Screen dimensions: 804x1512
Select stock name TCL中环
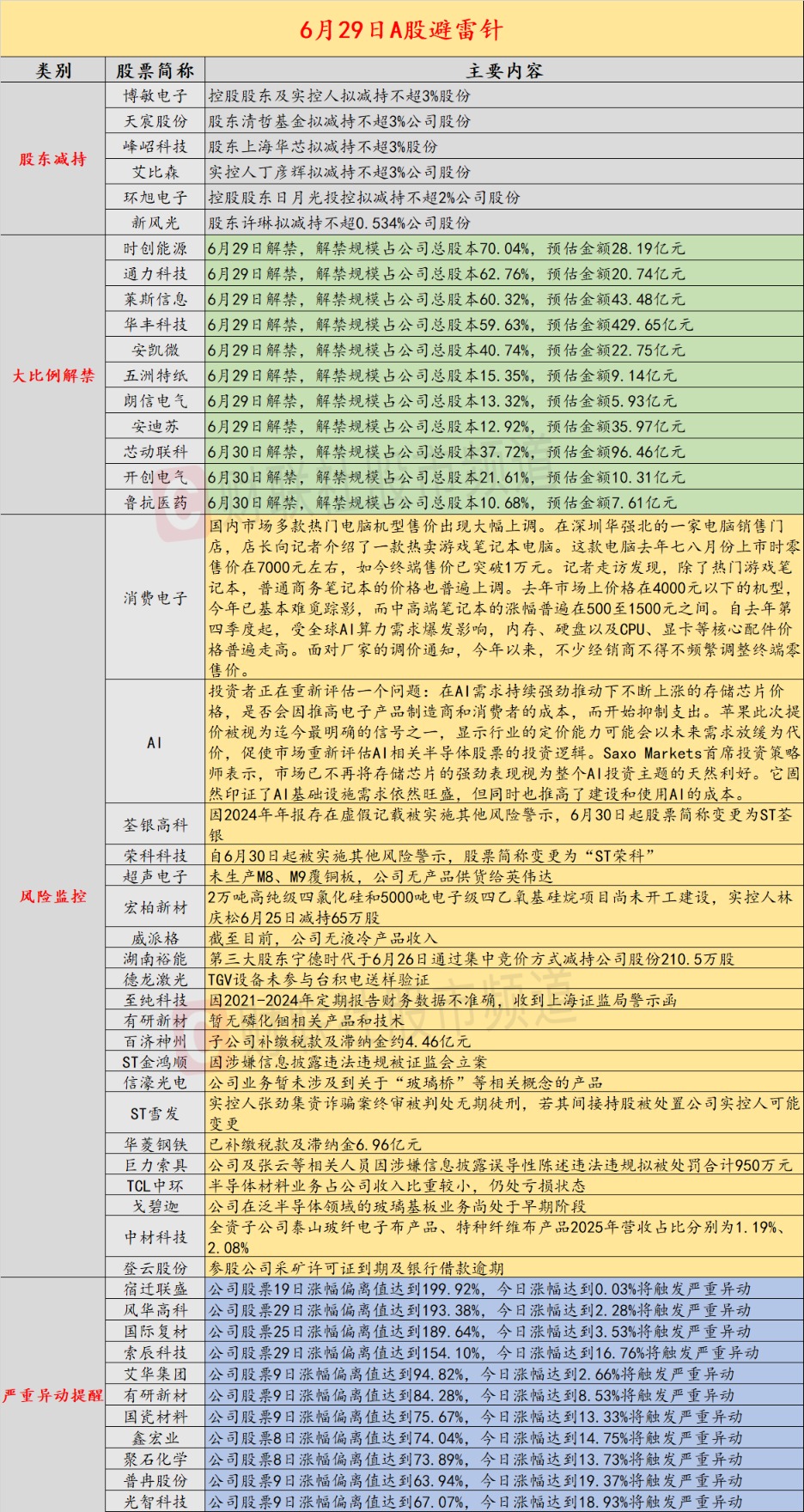pos(155,1186)
